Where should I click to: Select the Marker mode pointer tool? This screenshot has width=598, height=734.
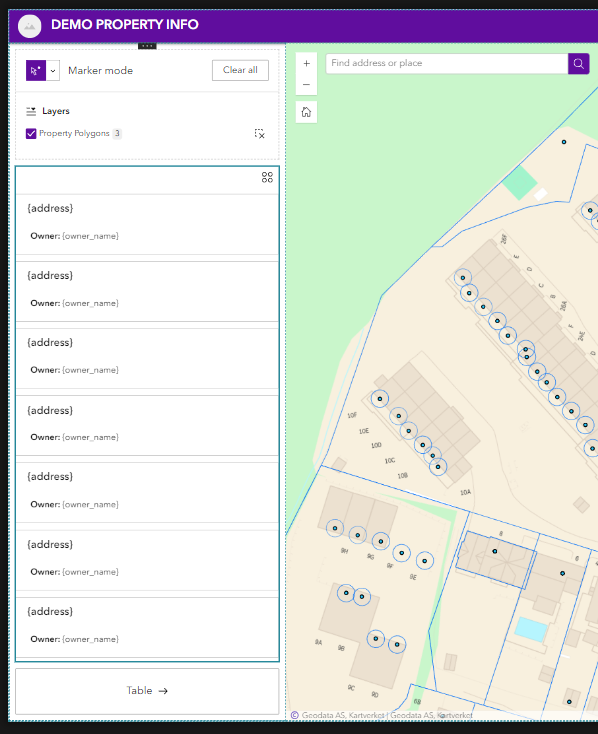pyautogui.click(x=36, y=71)
